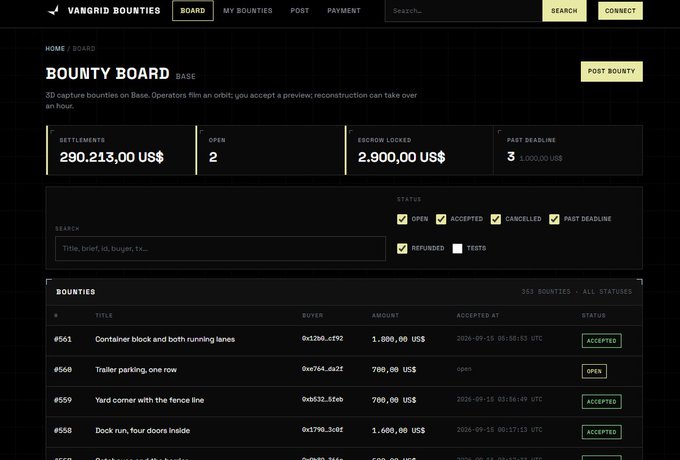The image size is (680, 460).
Task: Click bounty number #561
Action: 63,339
